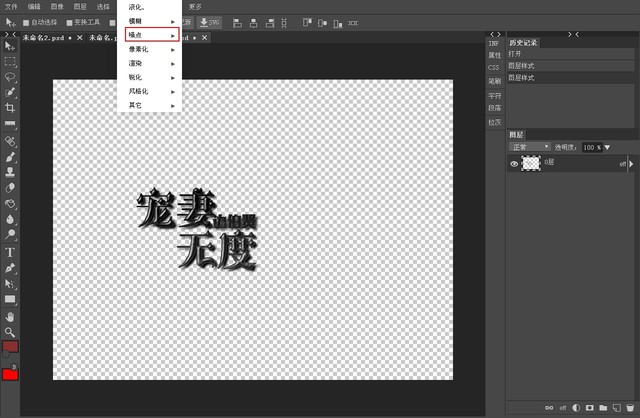640x418 pixels.
Task: Select the Type tool
Action: (10, 252)
